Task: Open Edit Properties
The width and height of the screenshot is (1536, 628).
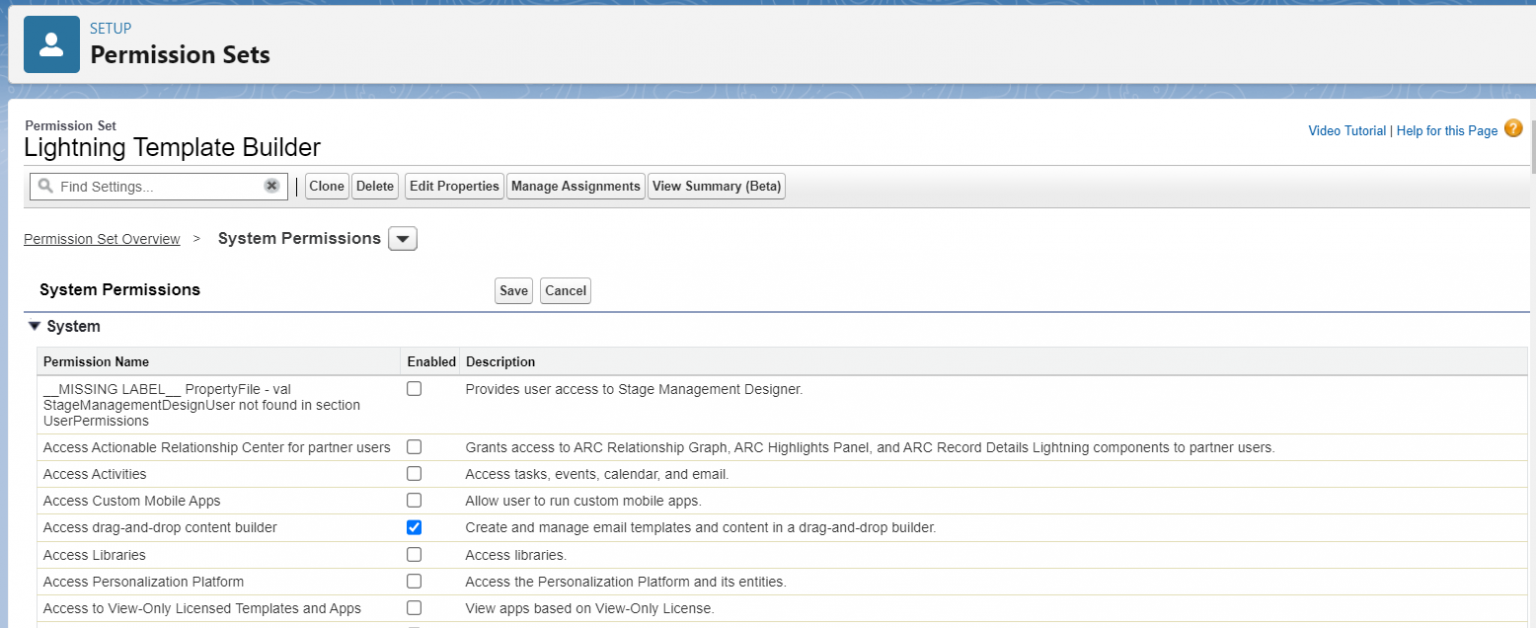Action: tap(453, 186)
